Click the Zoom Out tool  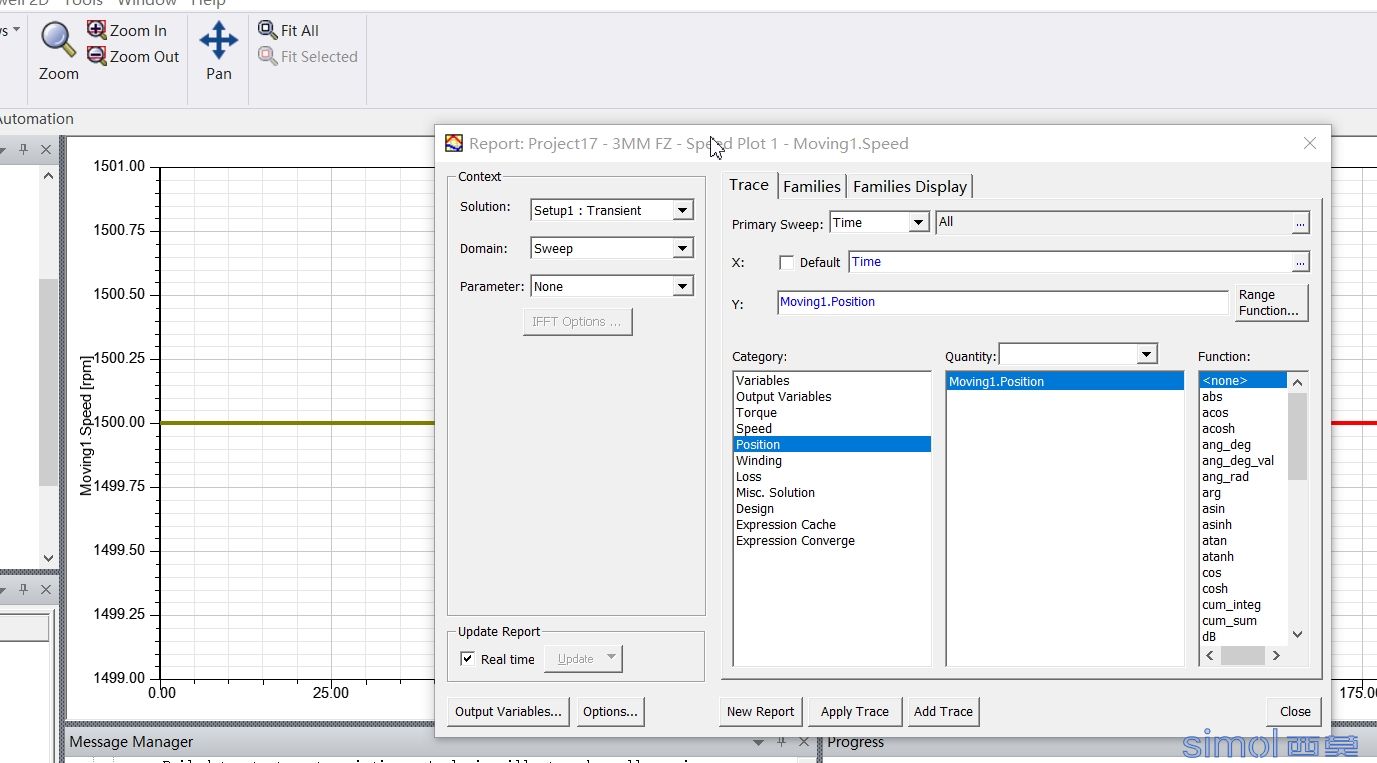[132, 56]
